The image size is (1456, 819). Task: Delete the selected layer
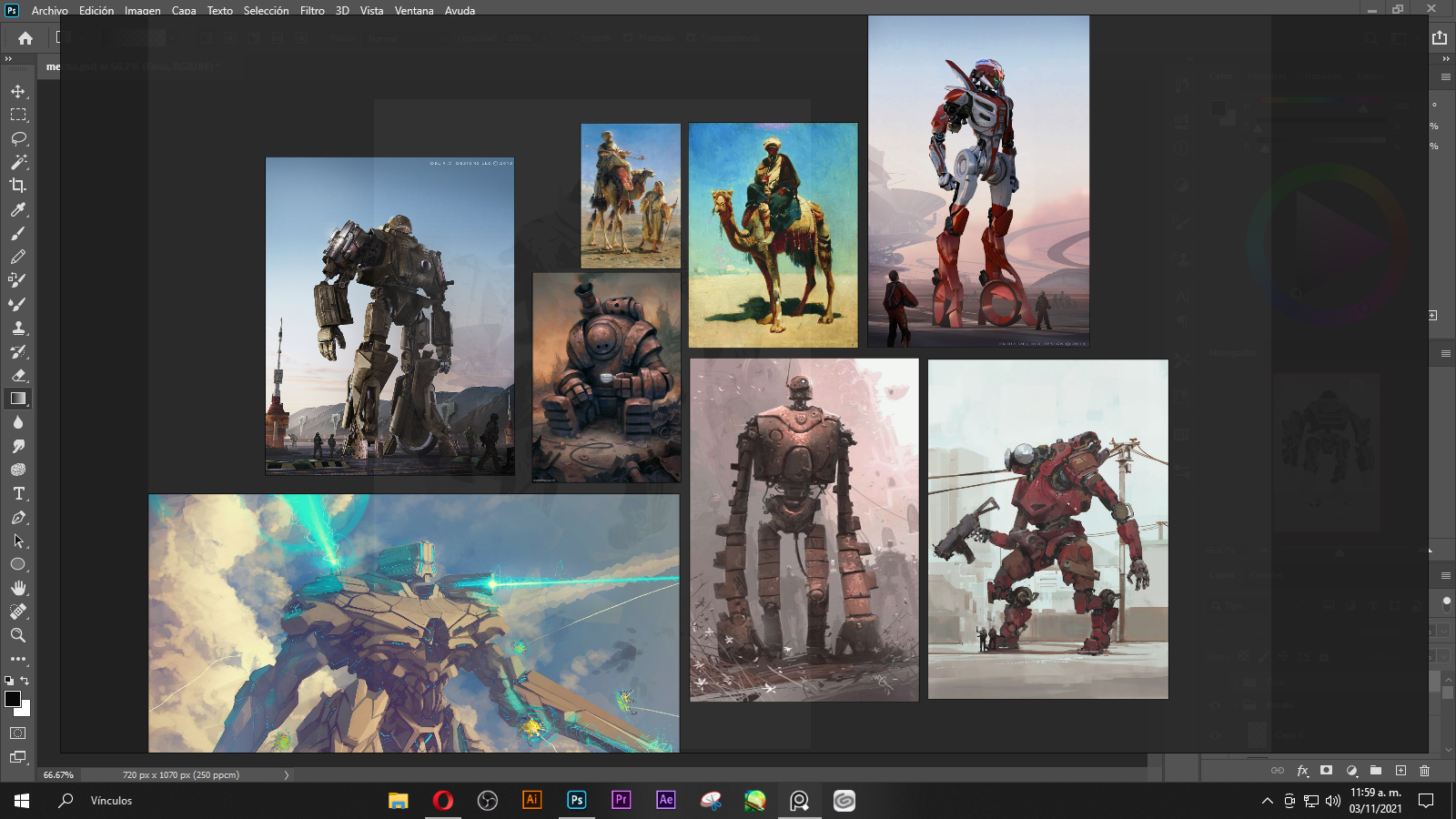(1425, 771)
